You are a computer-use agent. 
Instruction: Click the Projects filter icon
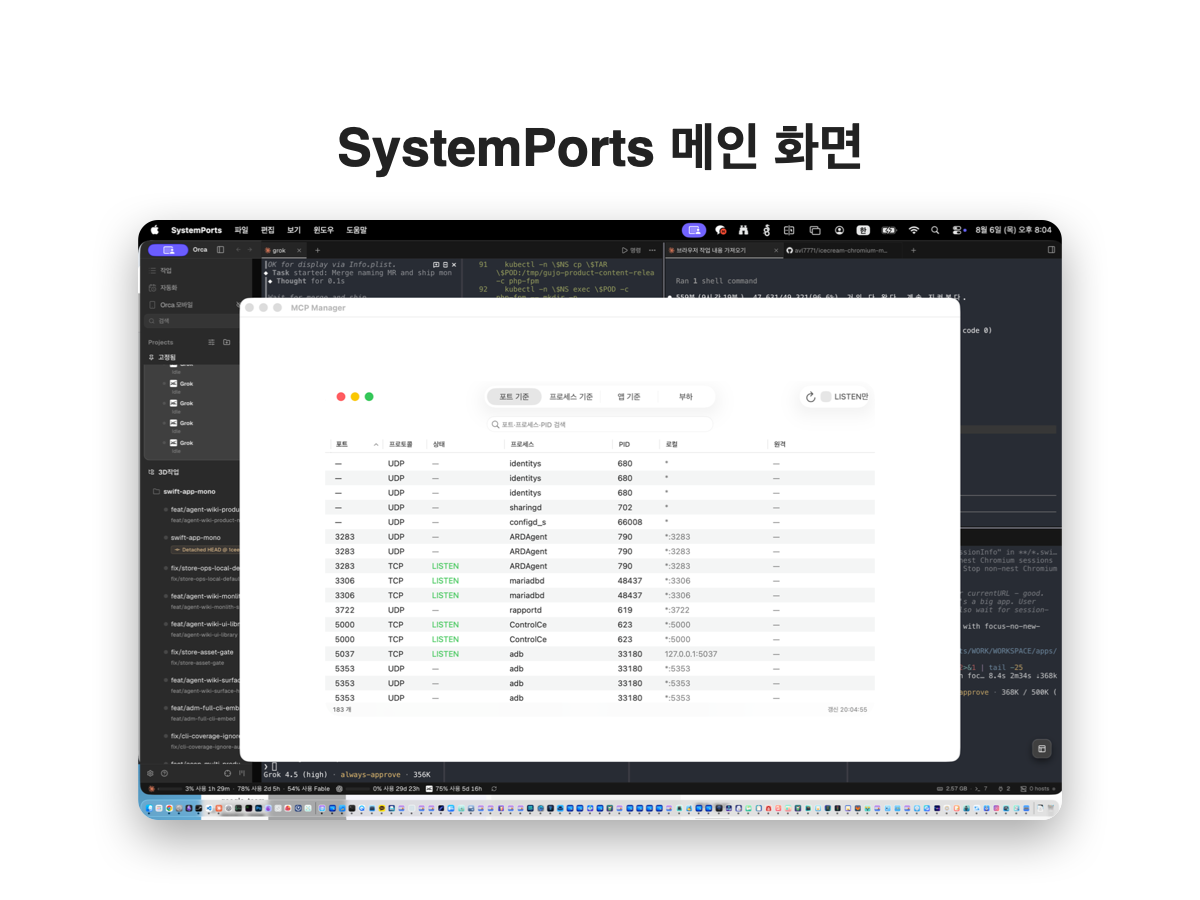point(211,342)
